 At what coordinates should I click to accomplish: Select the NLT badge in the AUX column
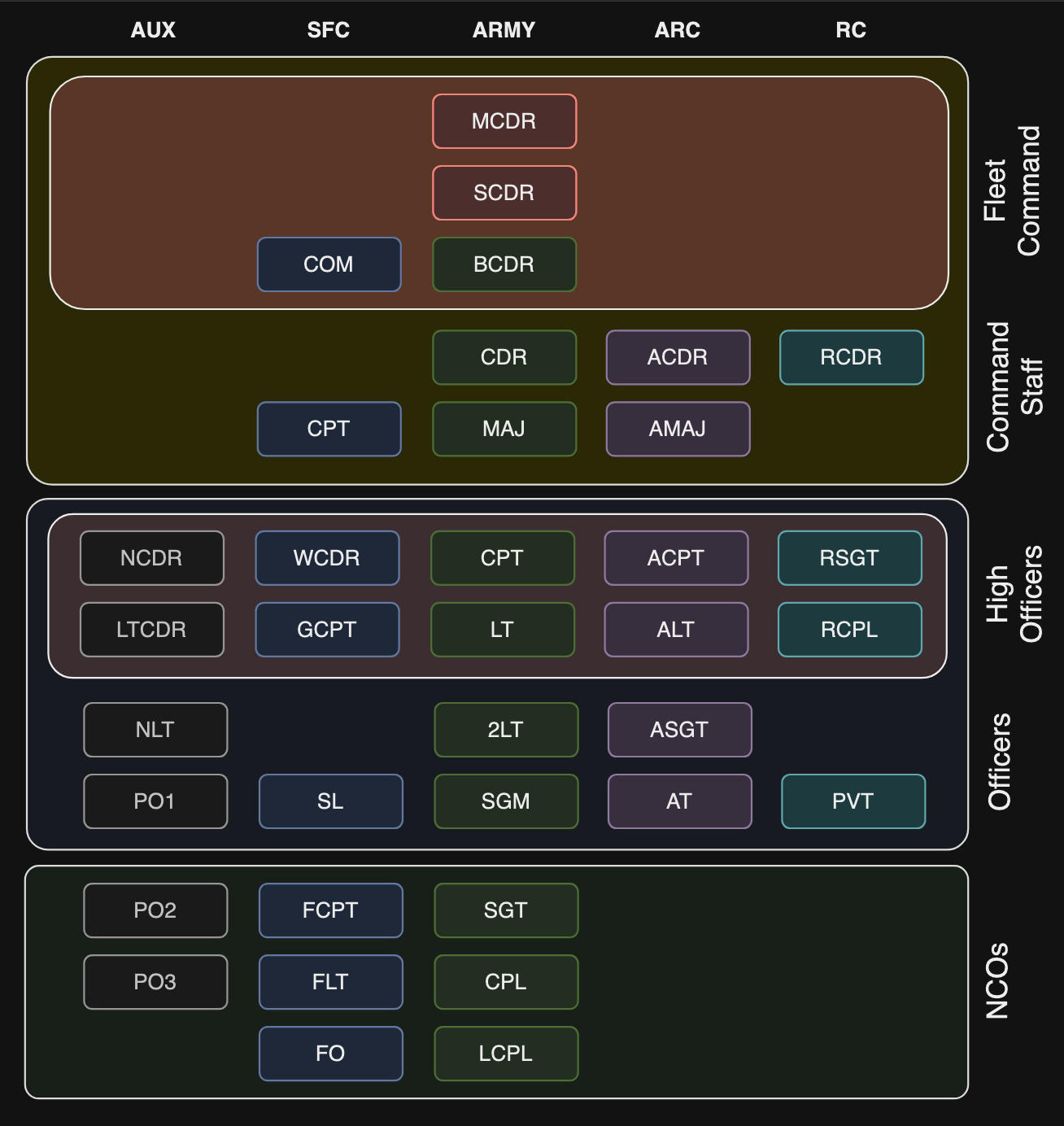pos(155,730)
